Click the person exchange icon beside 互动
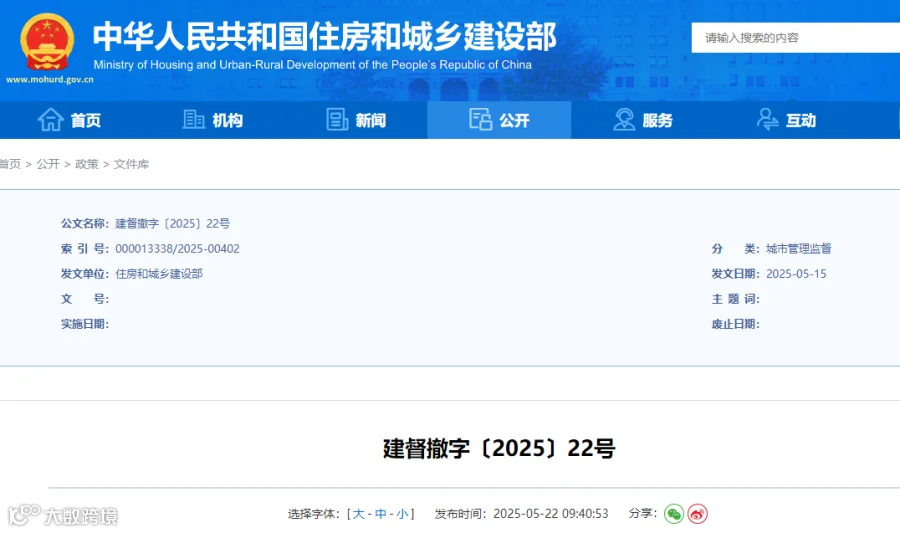The width and height of the screenshot is (900, 533). tap(767, 119)
